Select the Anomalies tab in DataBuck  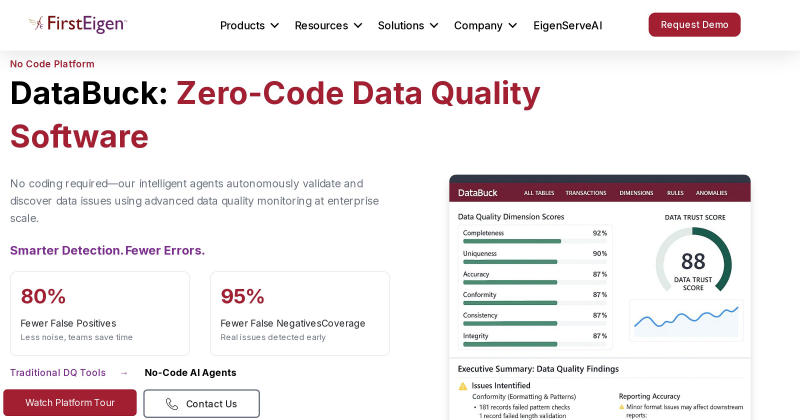tap(711, 193)
